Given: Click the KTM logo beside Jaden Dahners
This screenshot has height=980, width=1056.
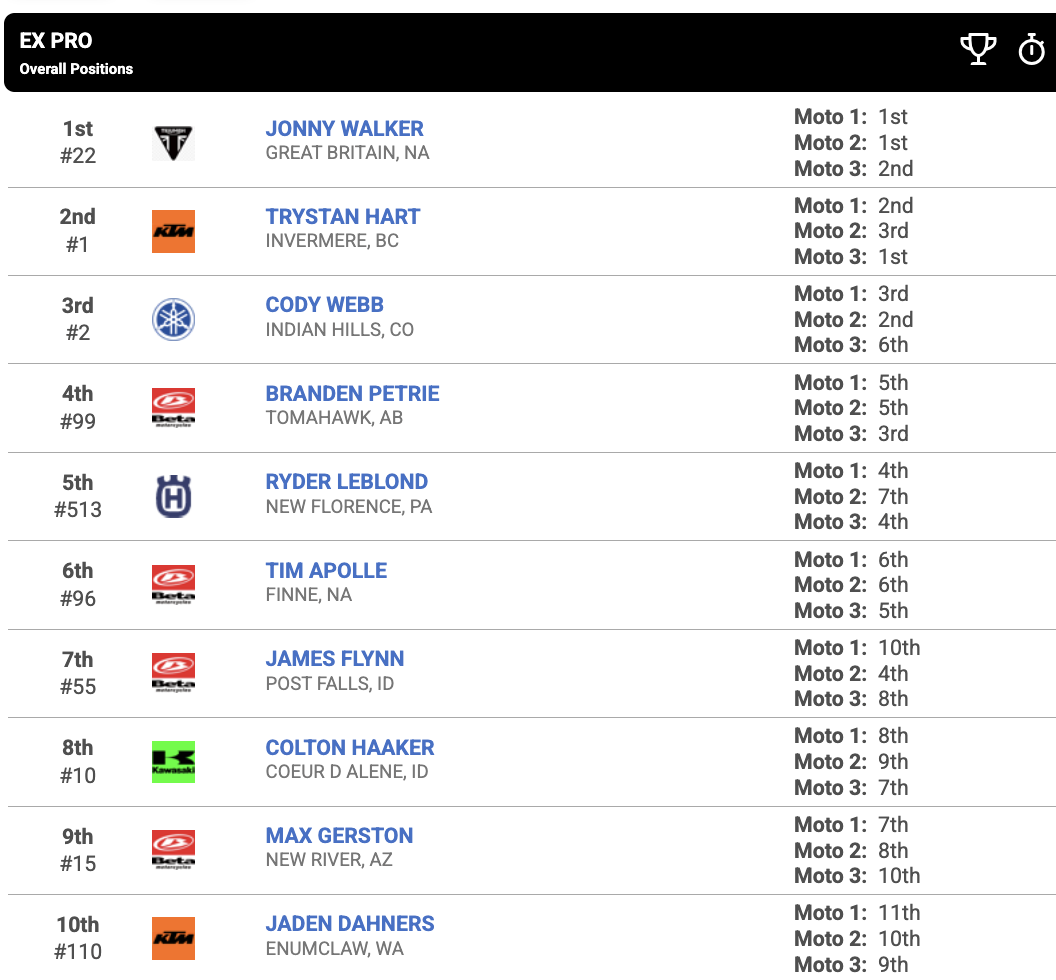Looking at the screenshot, I should [173, 938].
